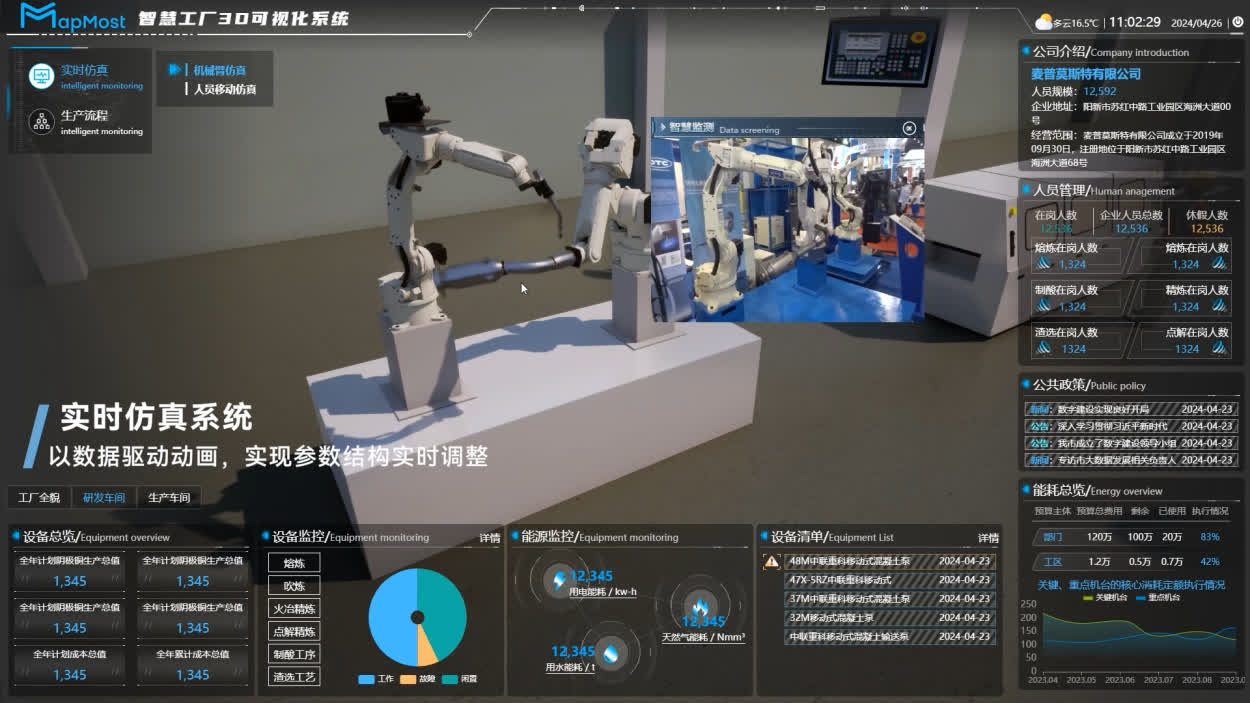
Task: Click the 熔炼 process button
Action: click(x=294, y=563)
